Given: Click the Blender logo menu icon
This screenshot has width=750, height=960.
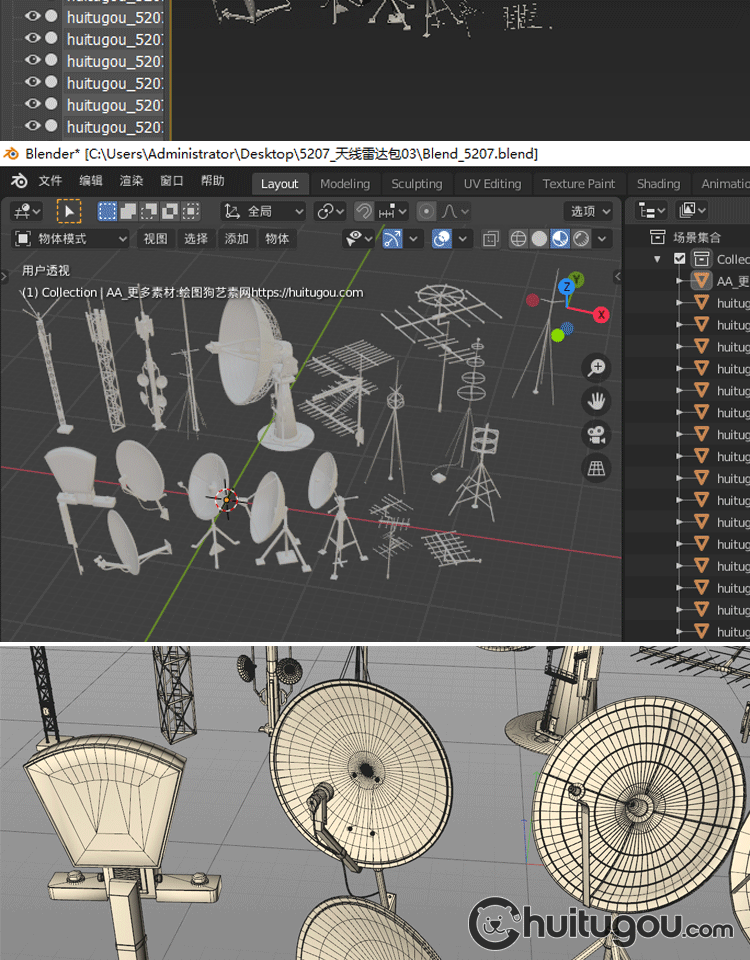Looking at the screenshot, I should click(x=19, y=182).
